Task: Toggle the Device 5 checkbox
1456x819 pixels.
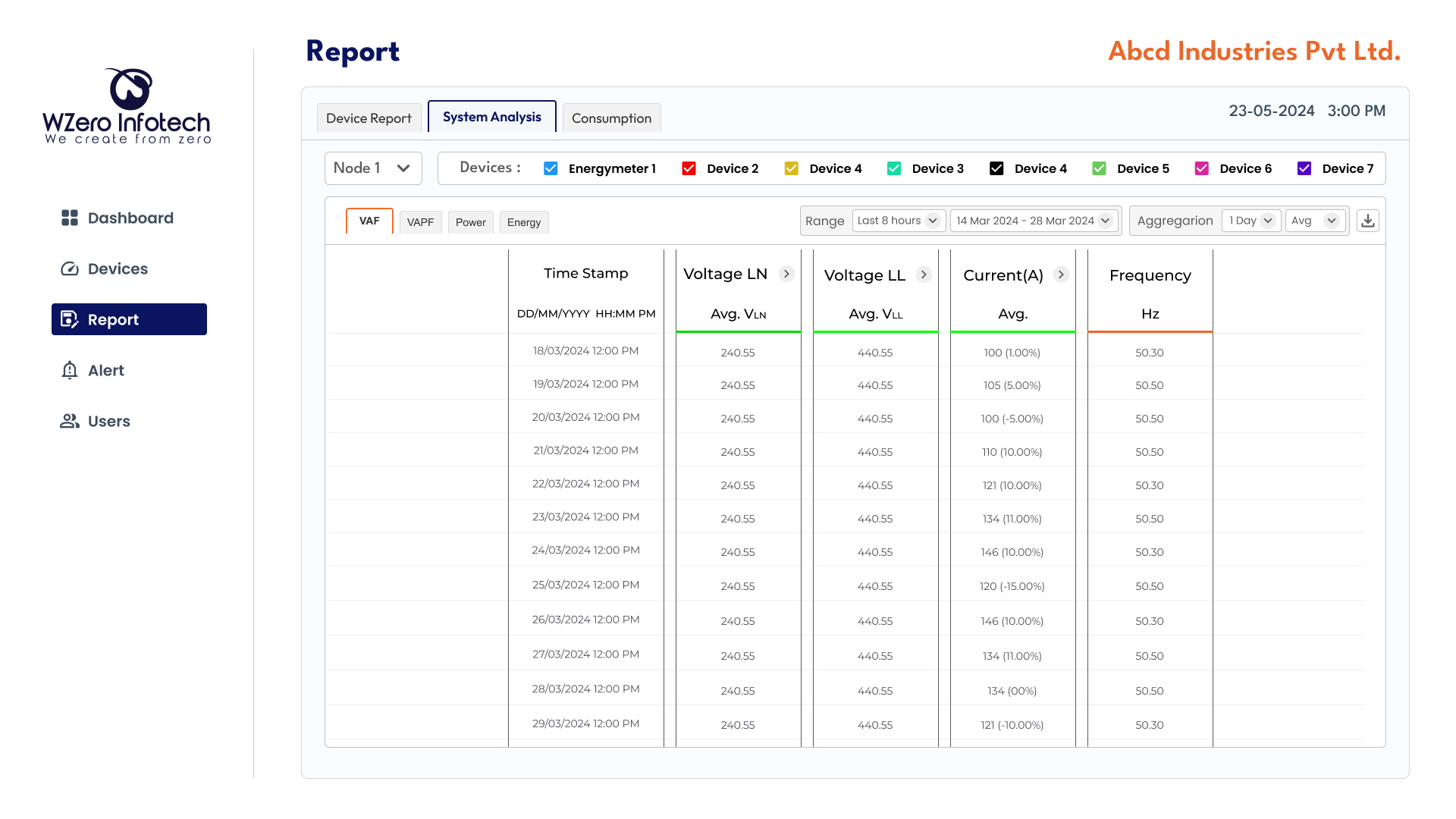Action: [1099, 168]
